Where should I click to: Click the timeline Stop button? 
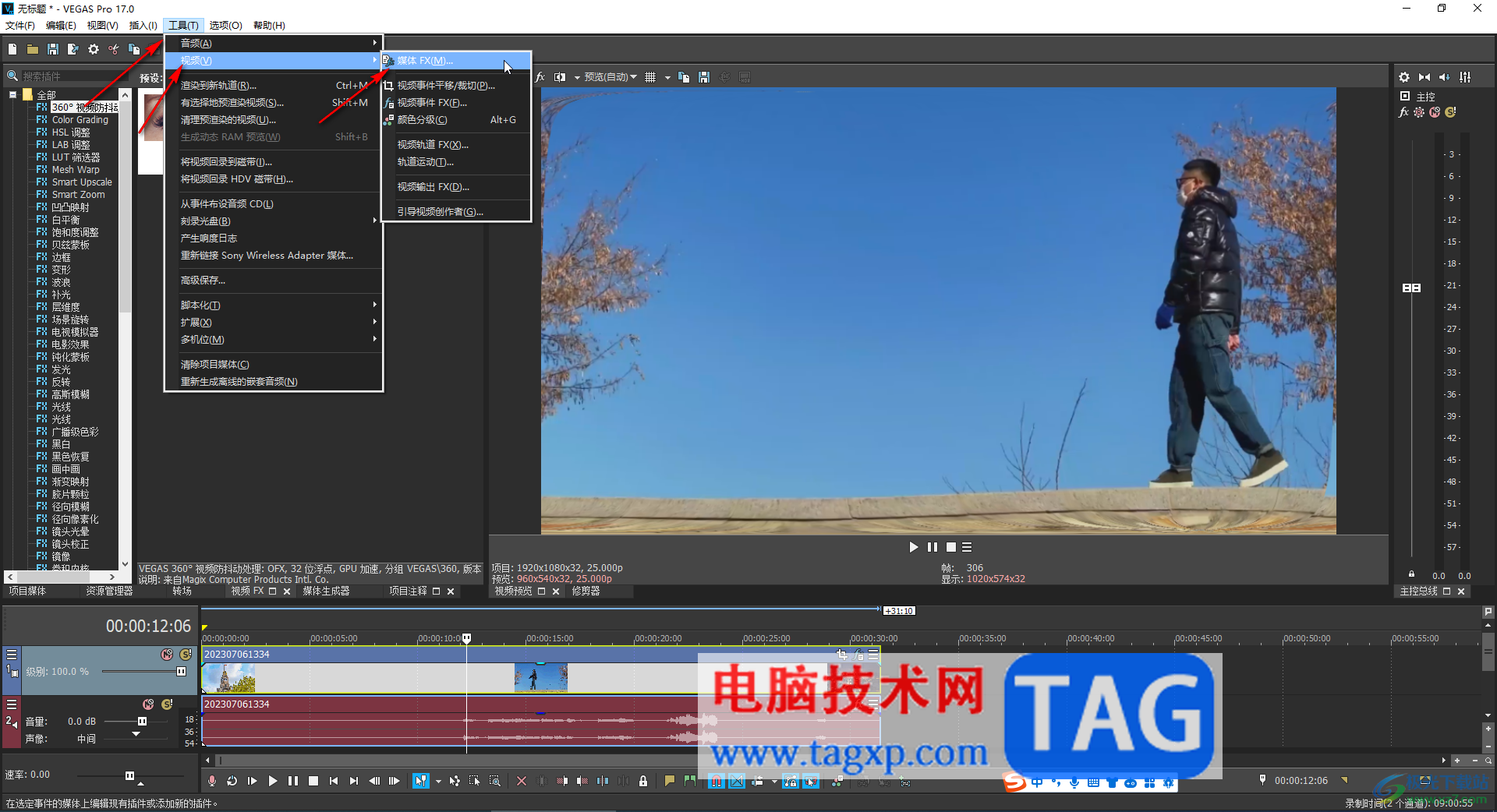click(x=313, y=781)
